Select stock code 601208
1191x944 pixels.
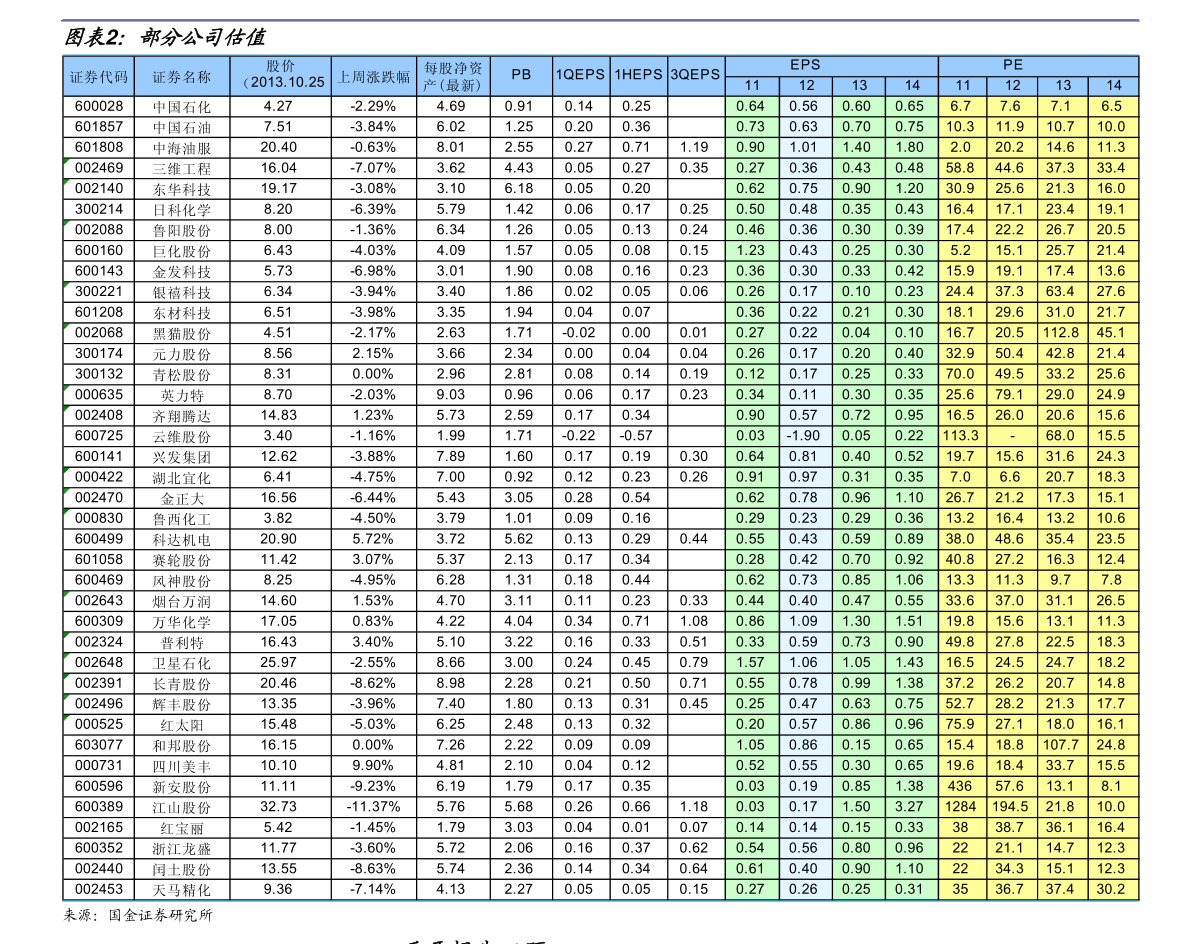click(99, 312)
